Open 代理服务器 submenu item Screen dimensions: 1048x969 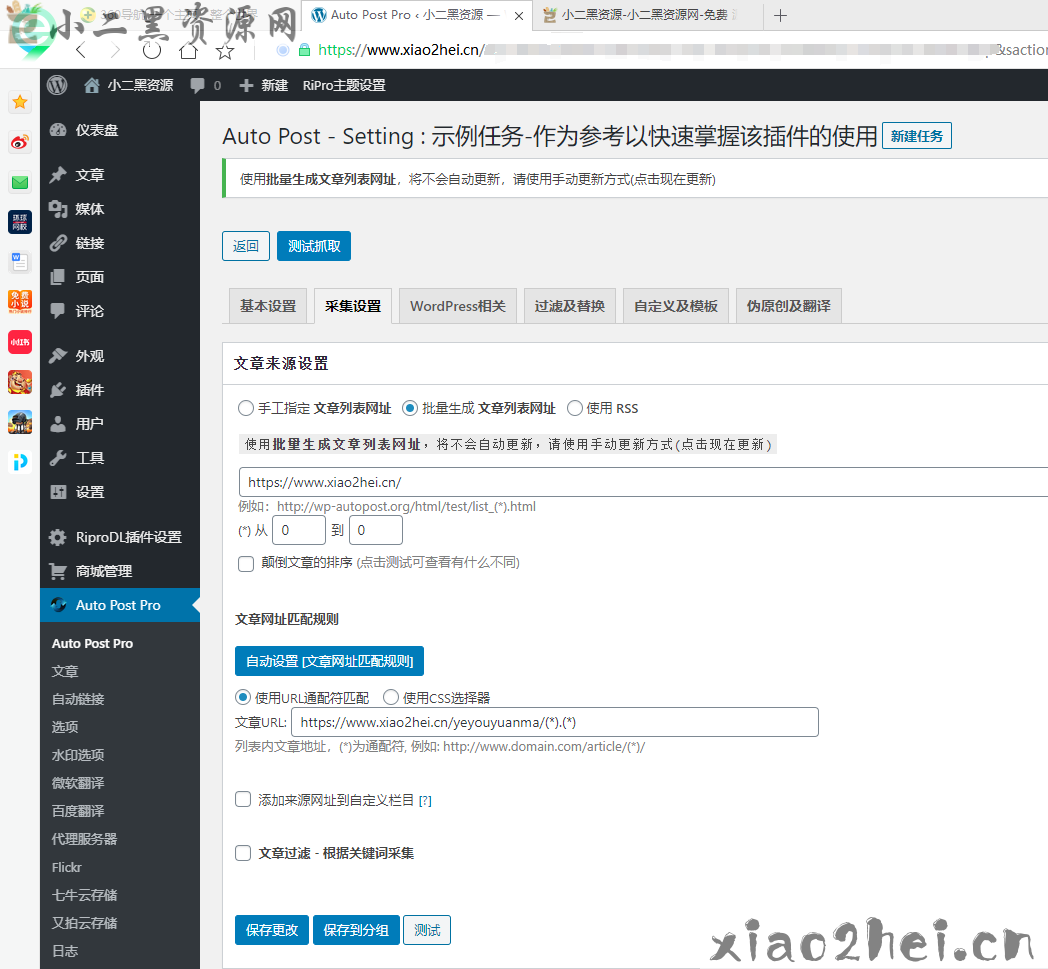pyautogui.click(x=84, y=839)
